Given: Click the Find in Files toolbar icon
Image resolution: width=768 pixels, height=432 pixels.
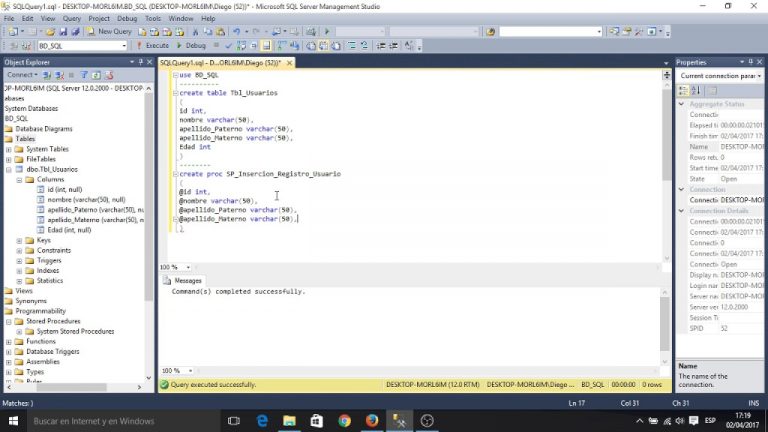Looking at the screenshot, I should pyautogui.click(x=490, y=32).
